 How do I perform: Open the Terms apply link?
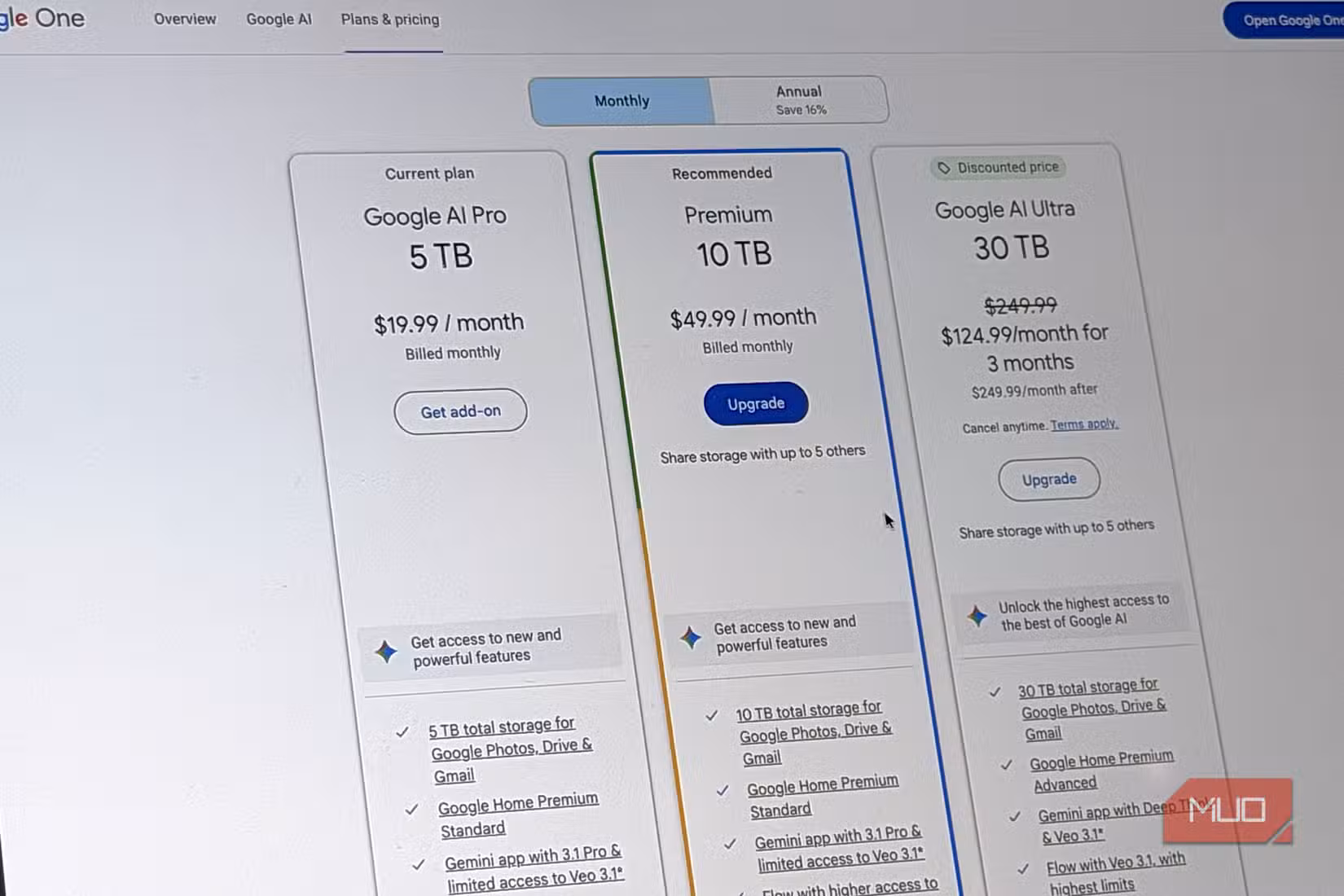click(x=1084, y=424)
